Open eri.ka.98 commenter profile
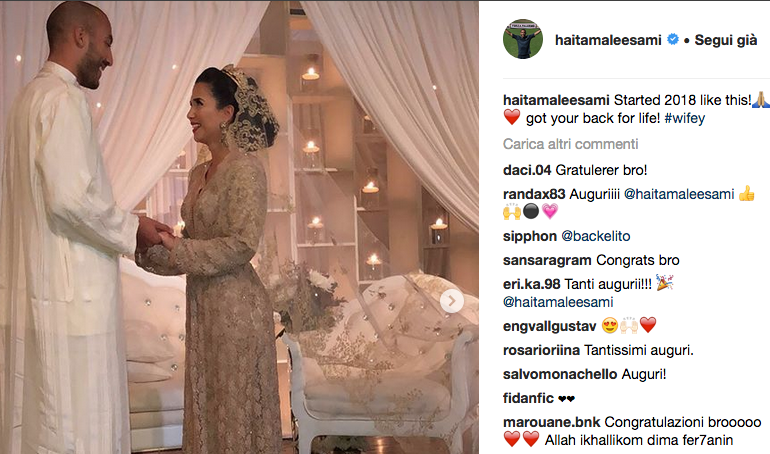The height and width of the screenshot is (454, 770). coord(531,285)
